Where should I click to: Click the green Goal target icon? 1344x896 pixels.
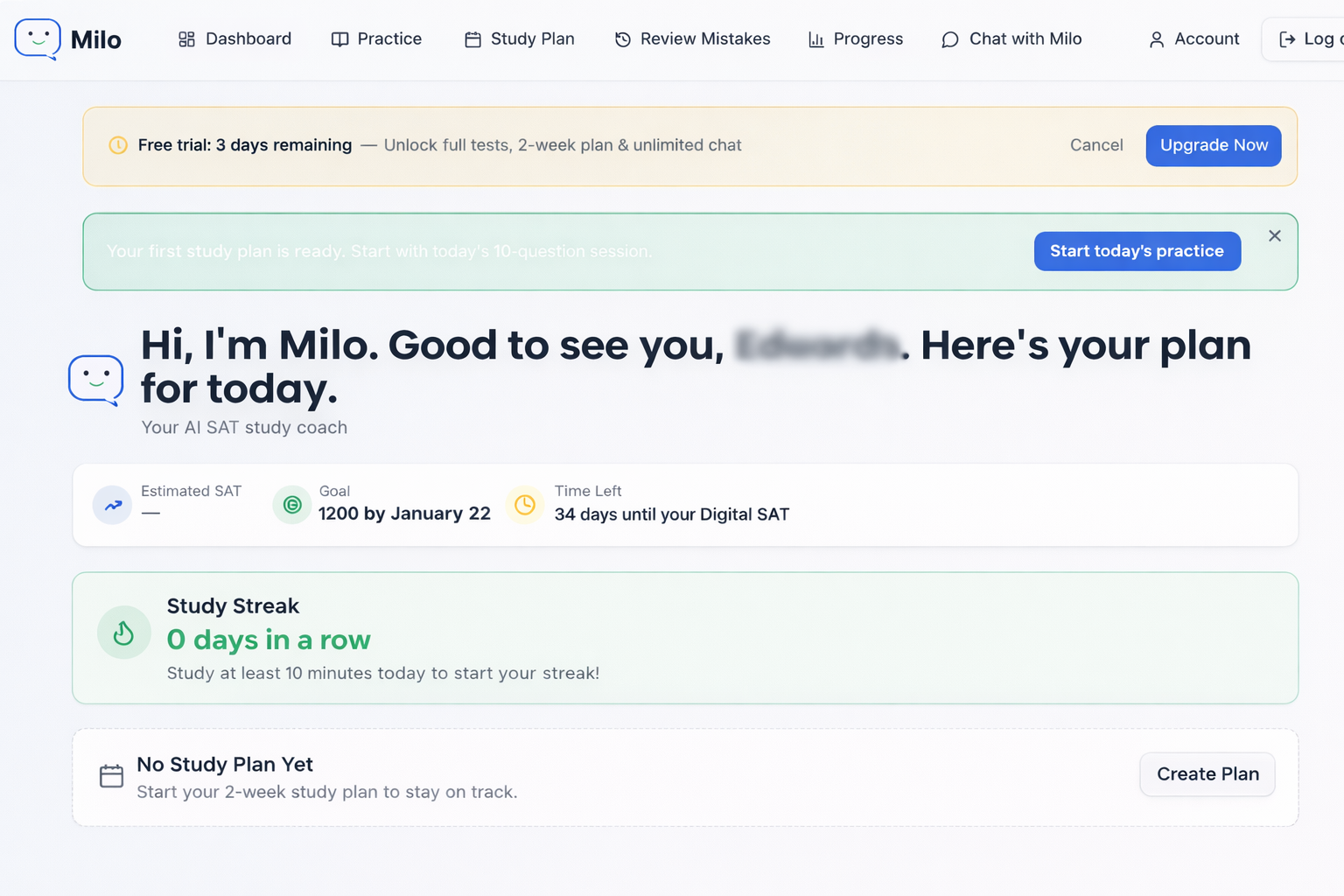pos(292,505)
